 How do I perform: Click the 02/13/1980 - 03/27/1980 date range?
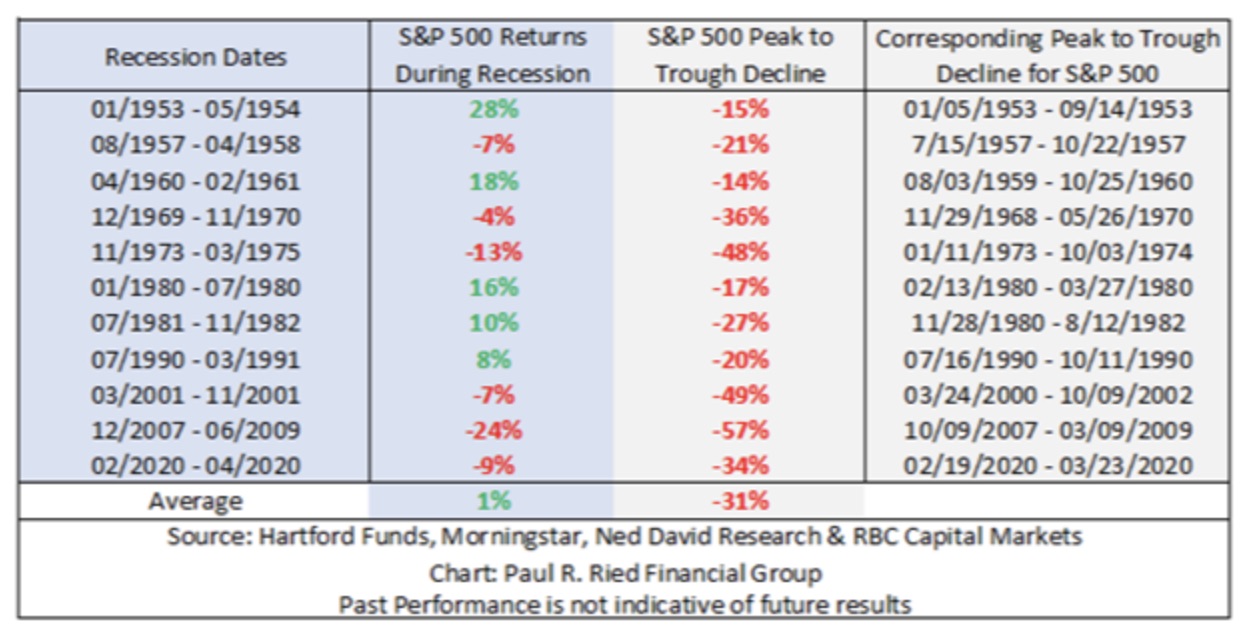[x=1048, y=288]
